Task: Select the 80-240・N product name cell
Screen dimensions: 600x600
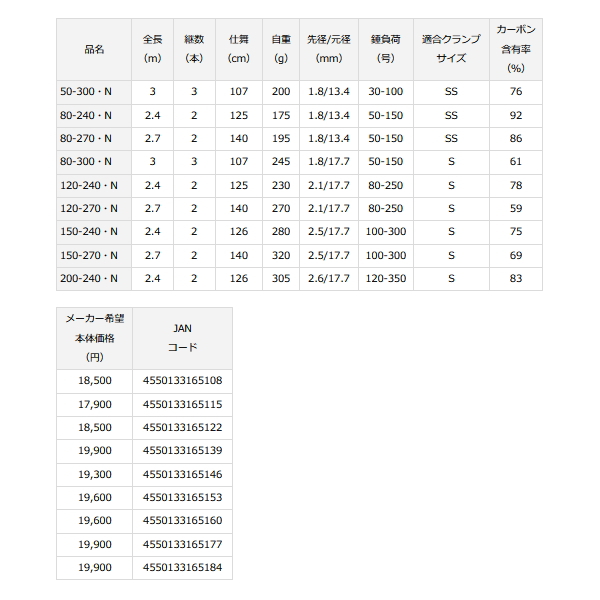Action: 94,116
